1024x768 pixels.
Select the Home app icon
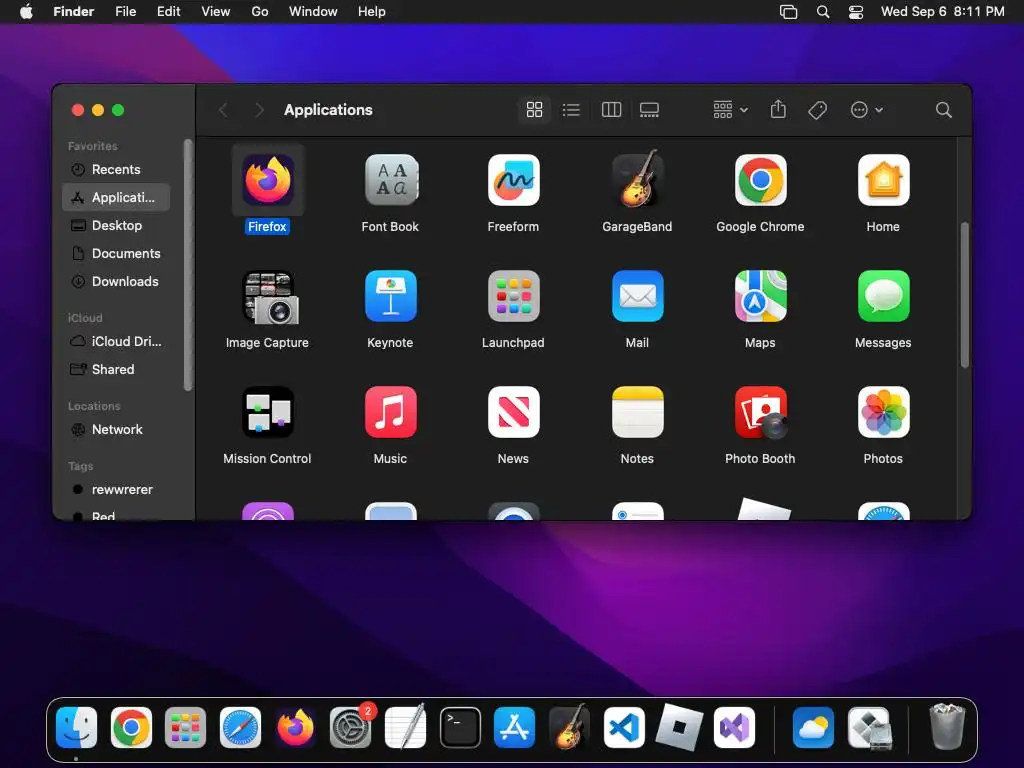pos(883,180)
